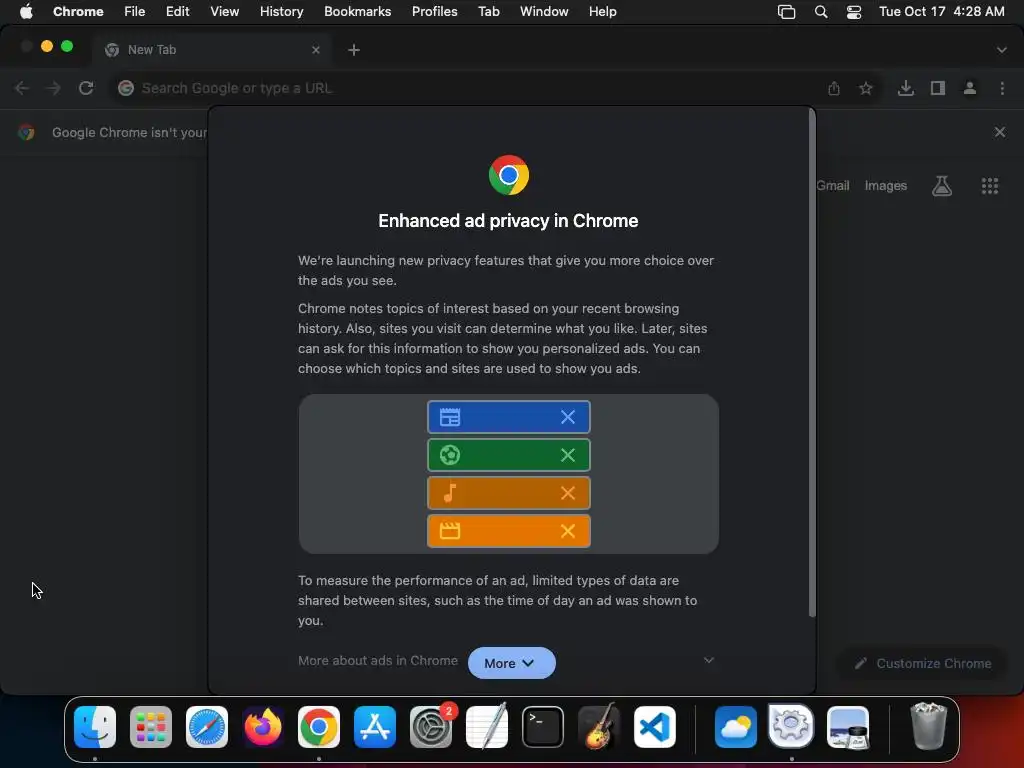Open Spotlight search in menu bar

coord(821,12)
